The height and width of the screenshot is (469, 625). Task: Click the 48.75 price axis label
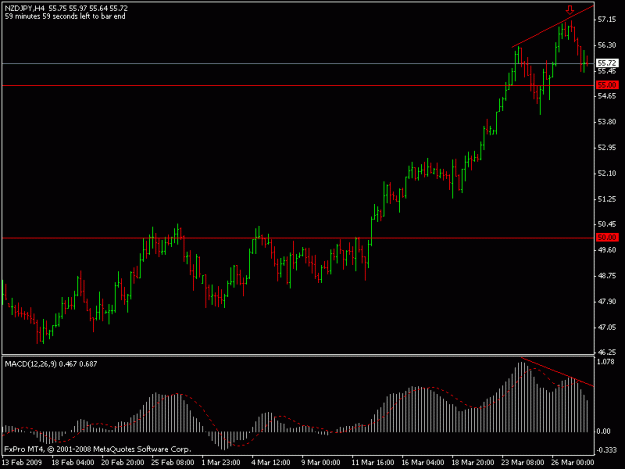pos(607,276)
